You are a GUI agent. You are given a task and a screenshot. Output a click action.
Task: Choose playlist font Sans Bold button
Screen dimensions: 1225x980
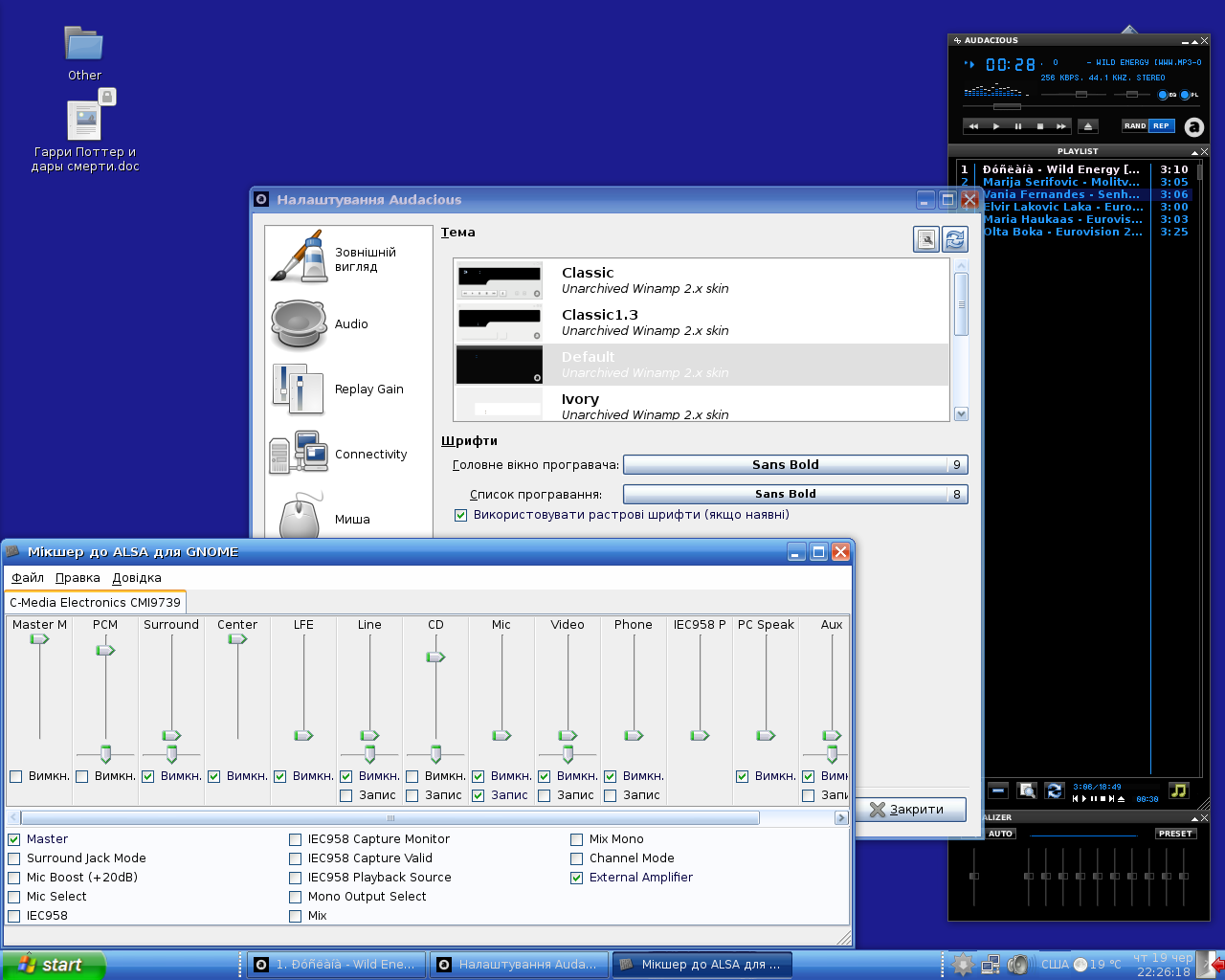795,494
